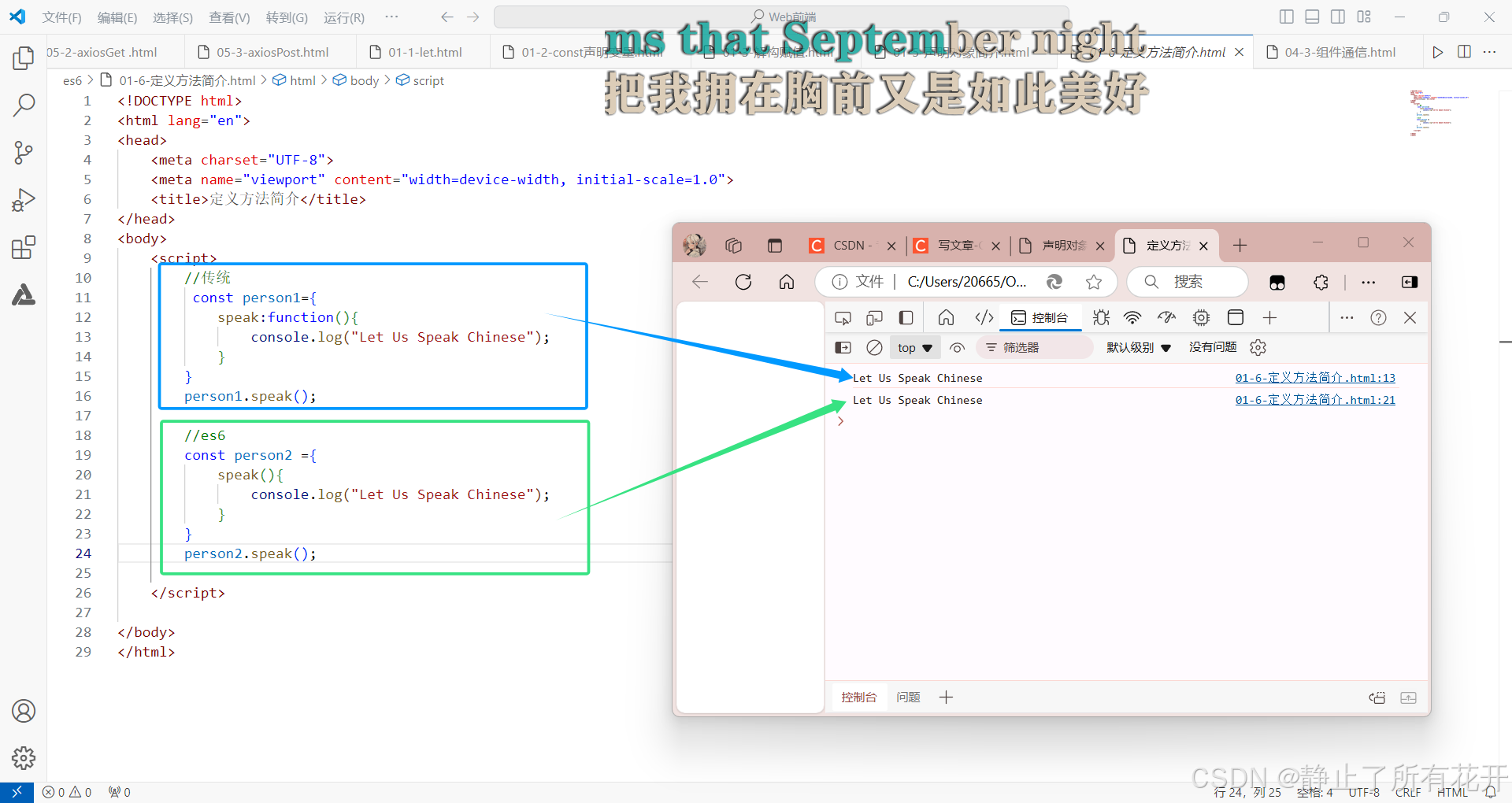
Task: Go forward using VS Code navigation arrow
Action: click(472, 17)
